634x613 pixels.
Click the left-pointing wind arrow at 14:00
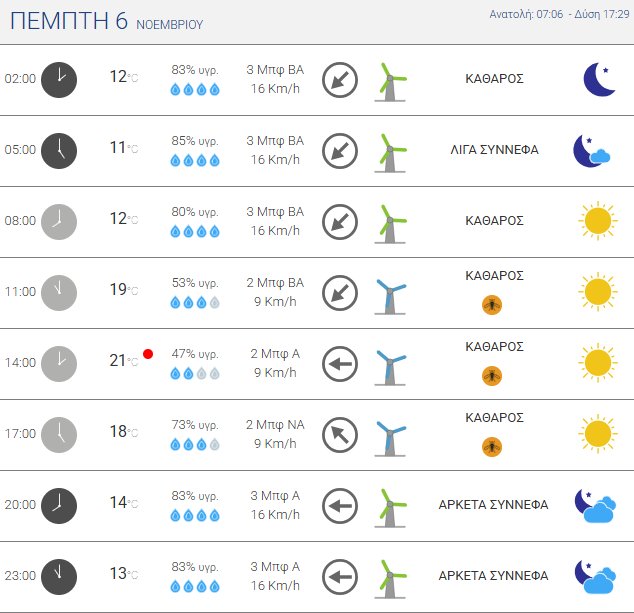(x=340, y=364)
